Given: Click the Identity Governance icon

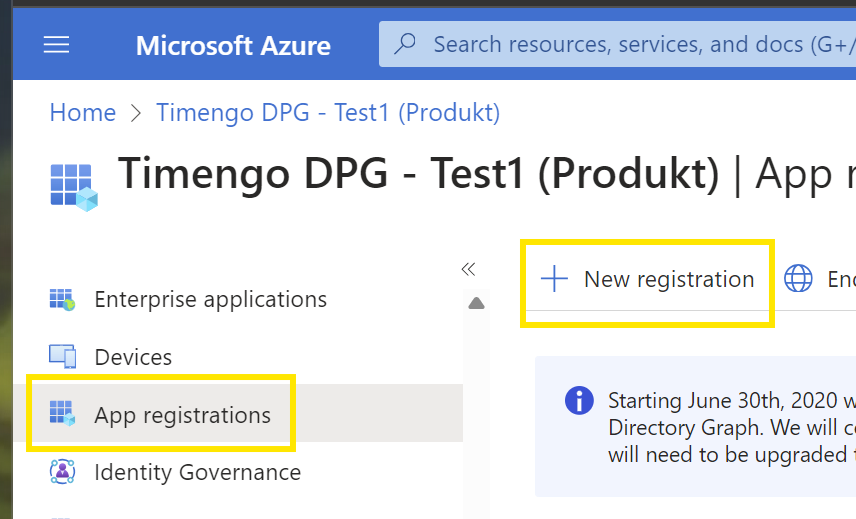Looking at the screenshot, I should point(62,471).
